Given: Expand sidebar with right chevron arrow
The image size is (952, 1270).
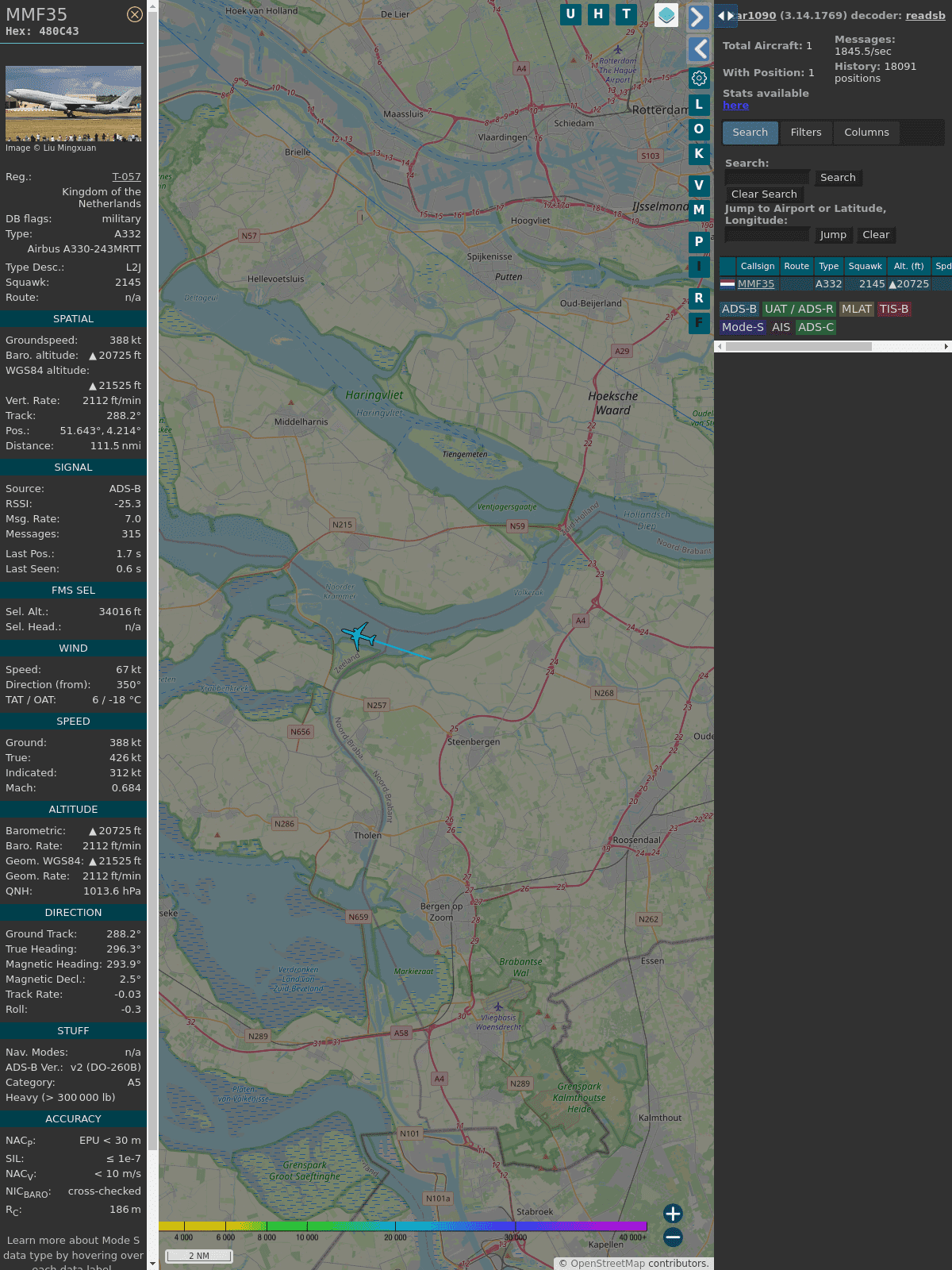Looking at the screenshot, I should click(x=698, y=17).
